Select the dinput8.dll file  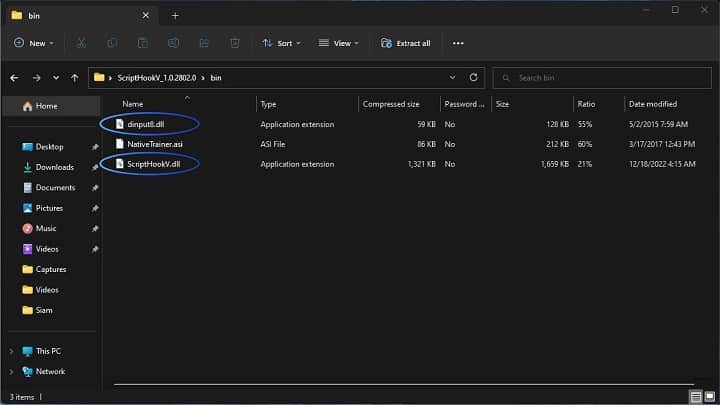(146, 124)
